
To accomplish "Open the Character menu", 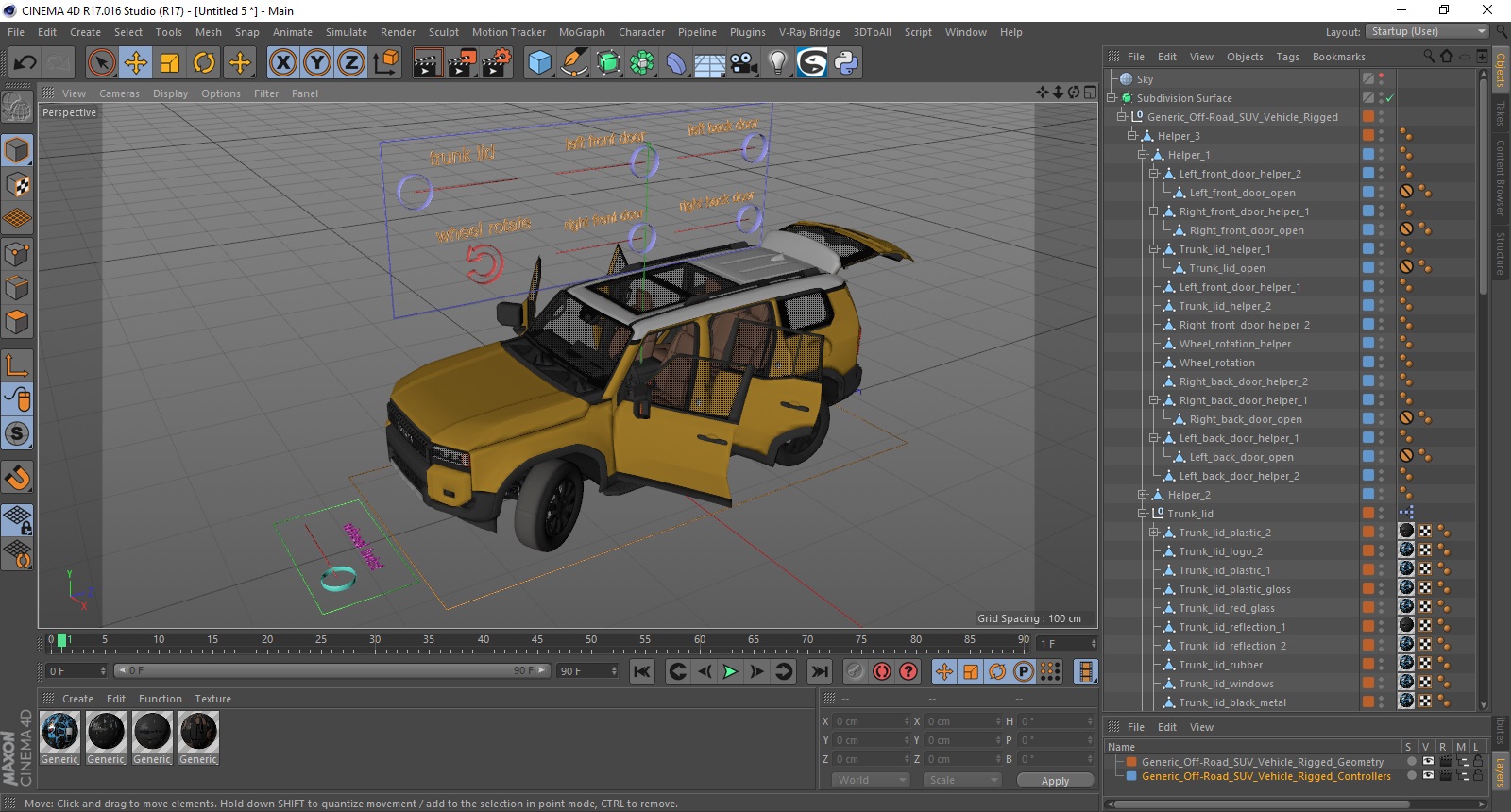I will (x=642, y=32).
